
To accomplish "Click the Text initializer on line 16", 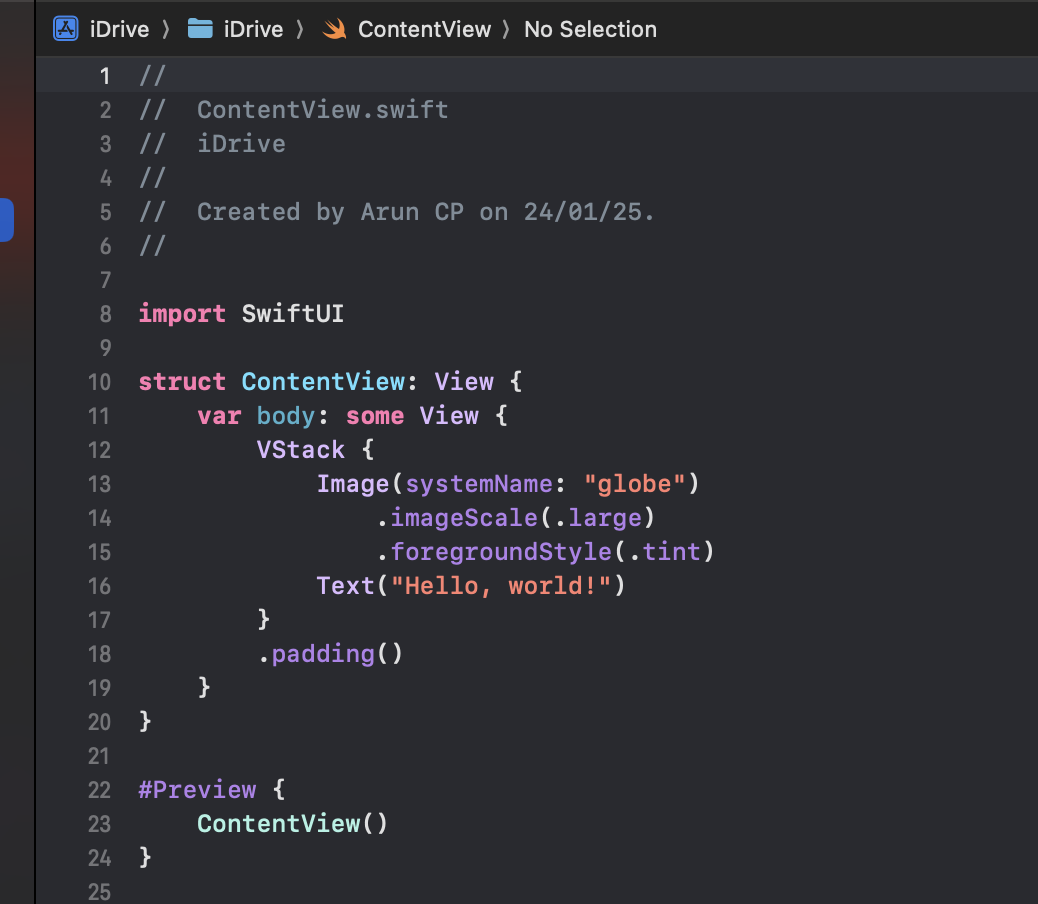I will (346, 586).
